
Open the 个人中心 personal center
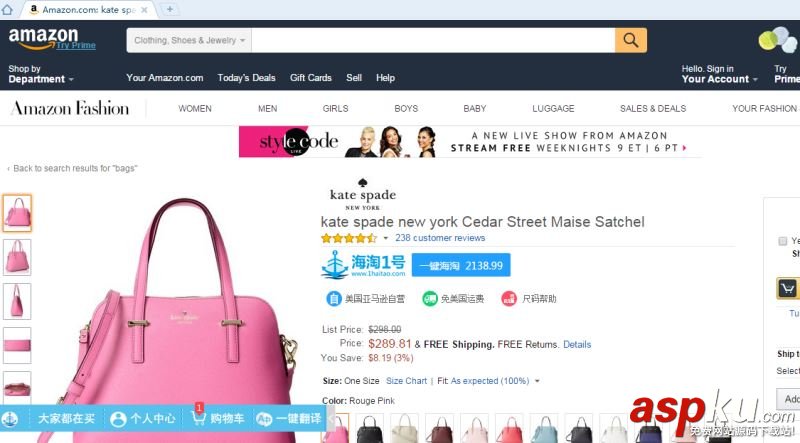(x=143, y=419)
